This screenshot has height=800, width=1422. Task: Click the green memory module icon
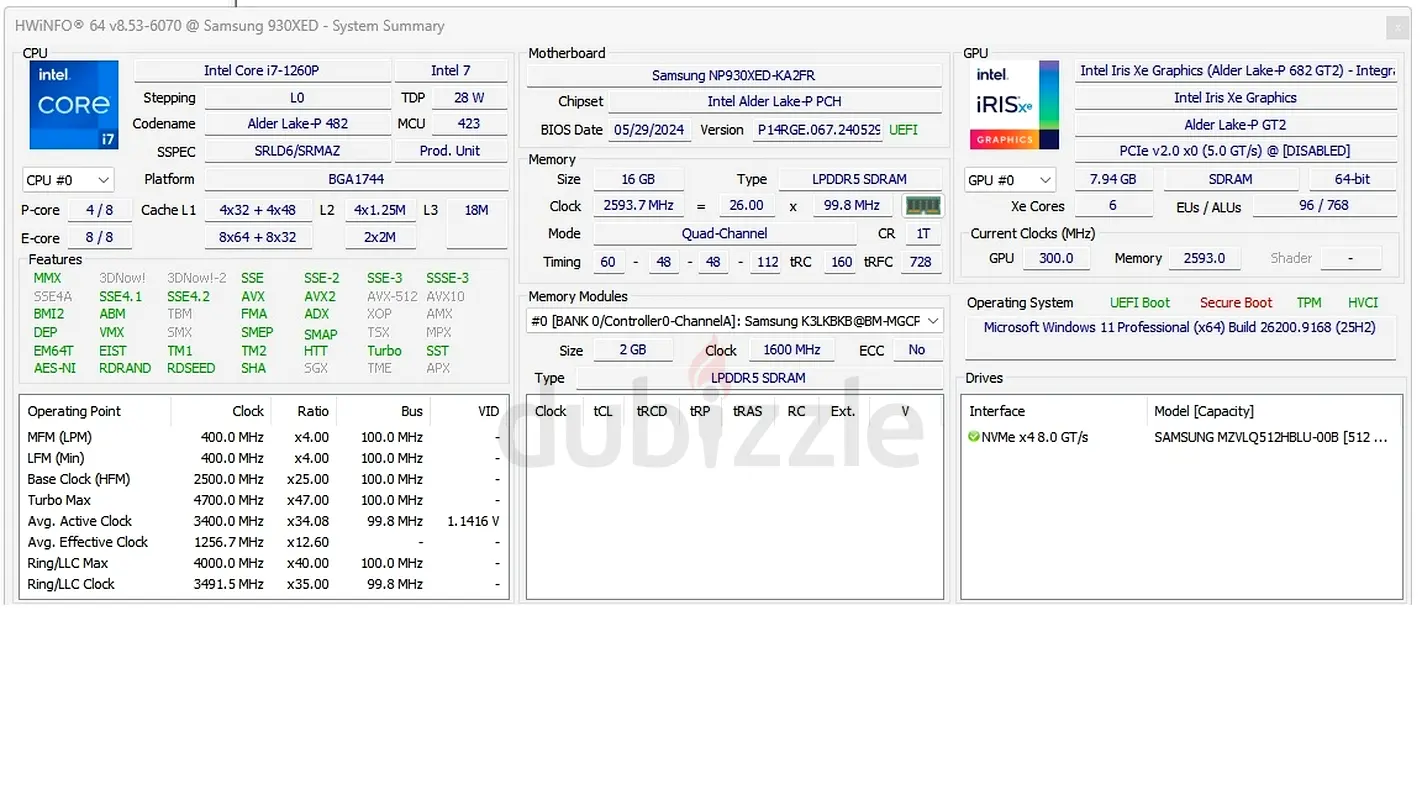(922, 206)
